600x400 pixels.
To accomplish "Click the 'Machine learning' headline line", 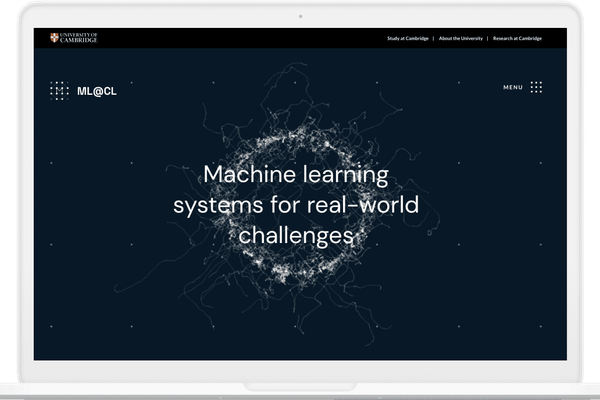I will [295, 175].
